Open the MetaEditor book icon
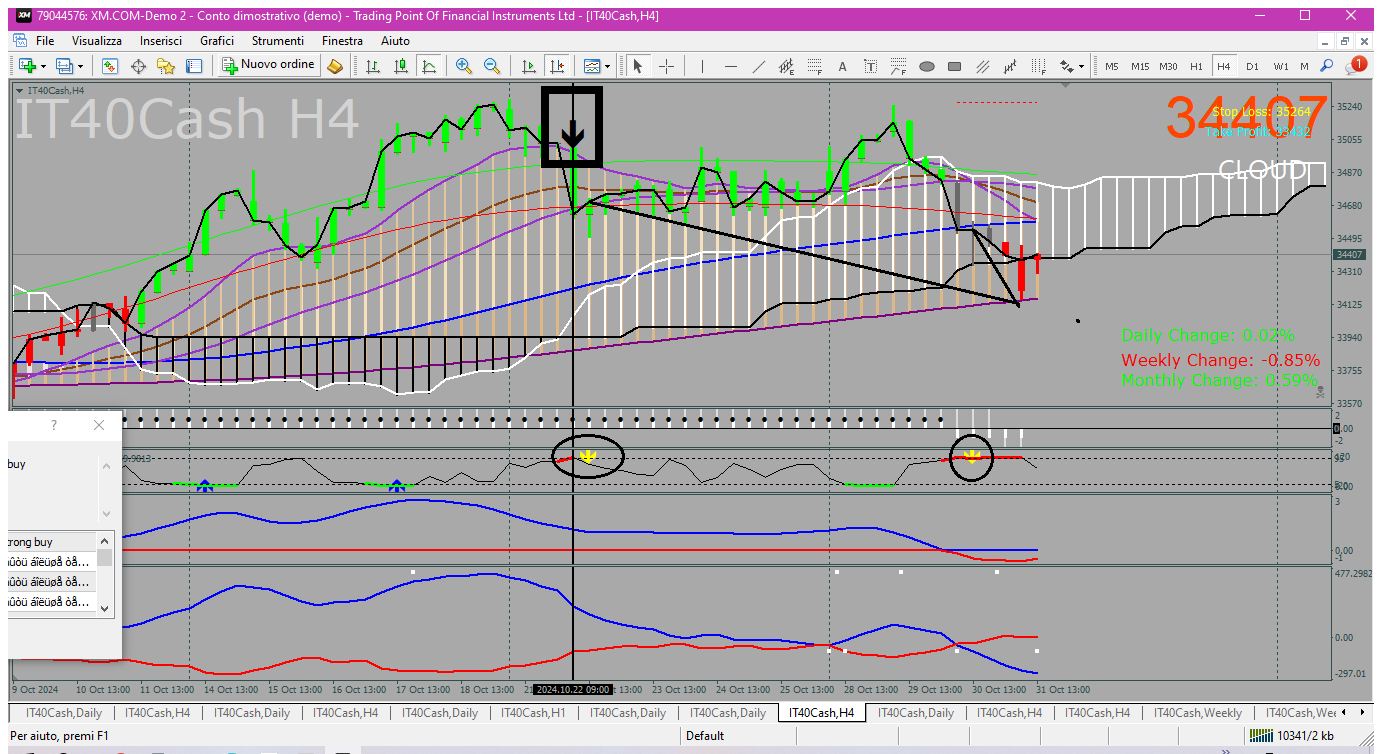The height and width of the screenshot is (754, 1382). pos(335,66)
